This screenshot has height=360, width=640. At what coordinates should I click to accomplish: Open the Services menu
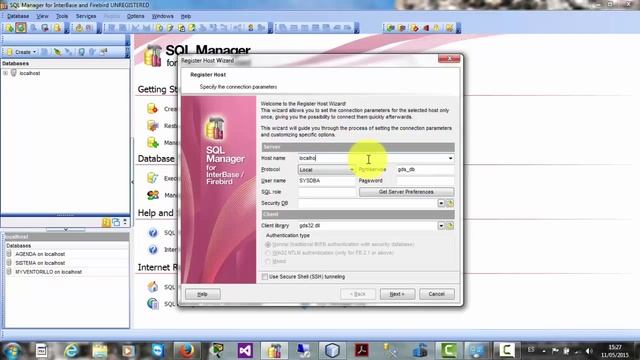click(86, 16)
